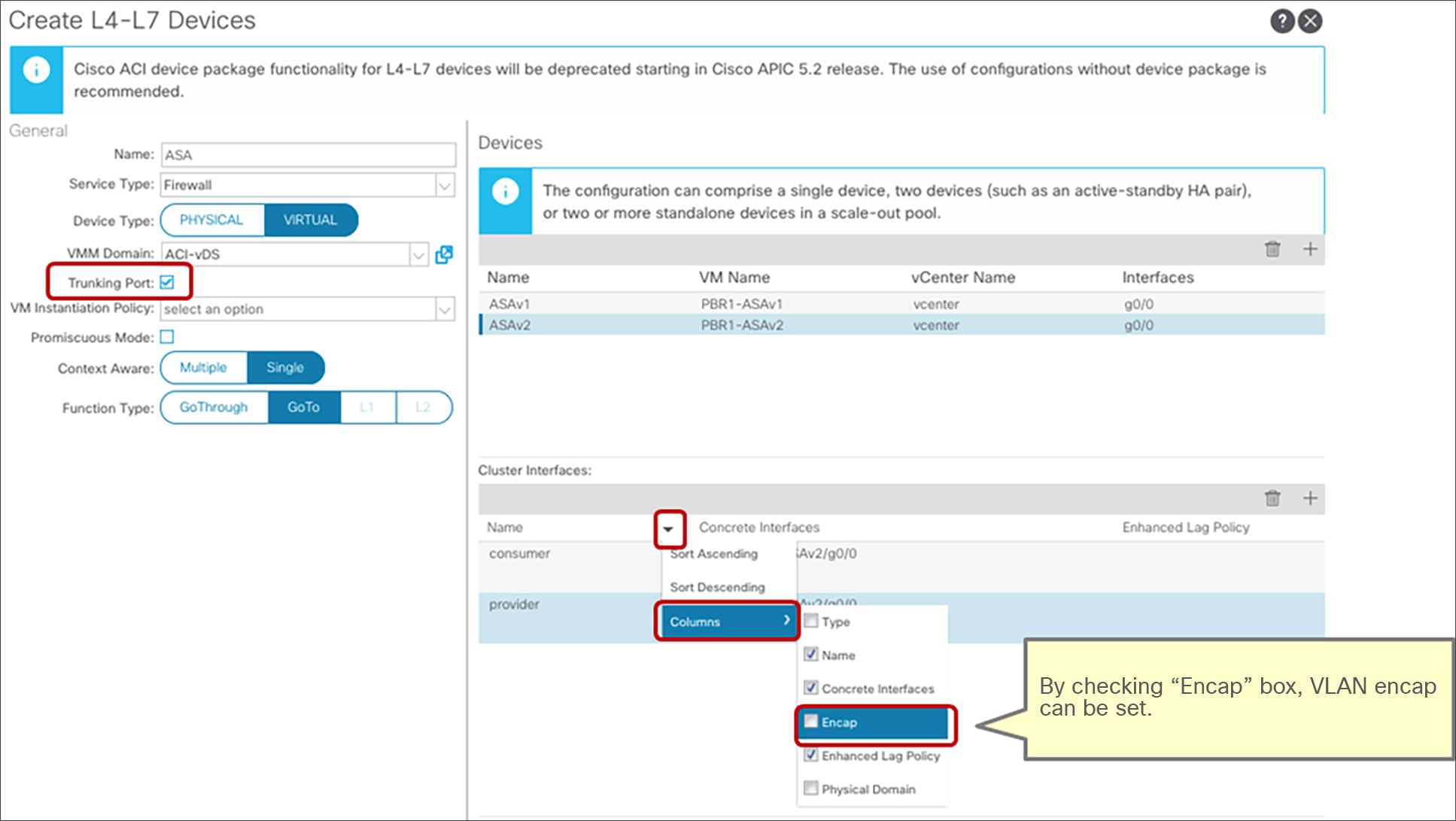Select the consumer cluster interface row
The width and height of the screenshot is (1456, 821).
[x=901, y=567]
